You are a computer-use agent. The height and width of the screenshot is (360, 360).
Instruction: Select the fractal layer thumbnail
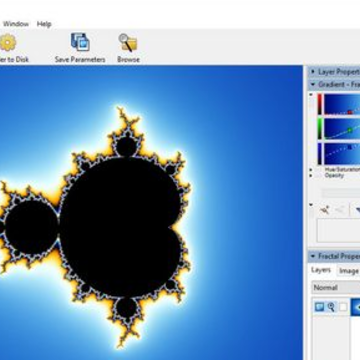click(x=355, y=307)
